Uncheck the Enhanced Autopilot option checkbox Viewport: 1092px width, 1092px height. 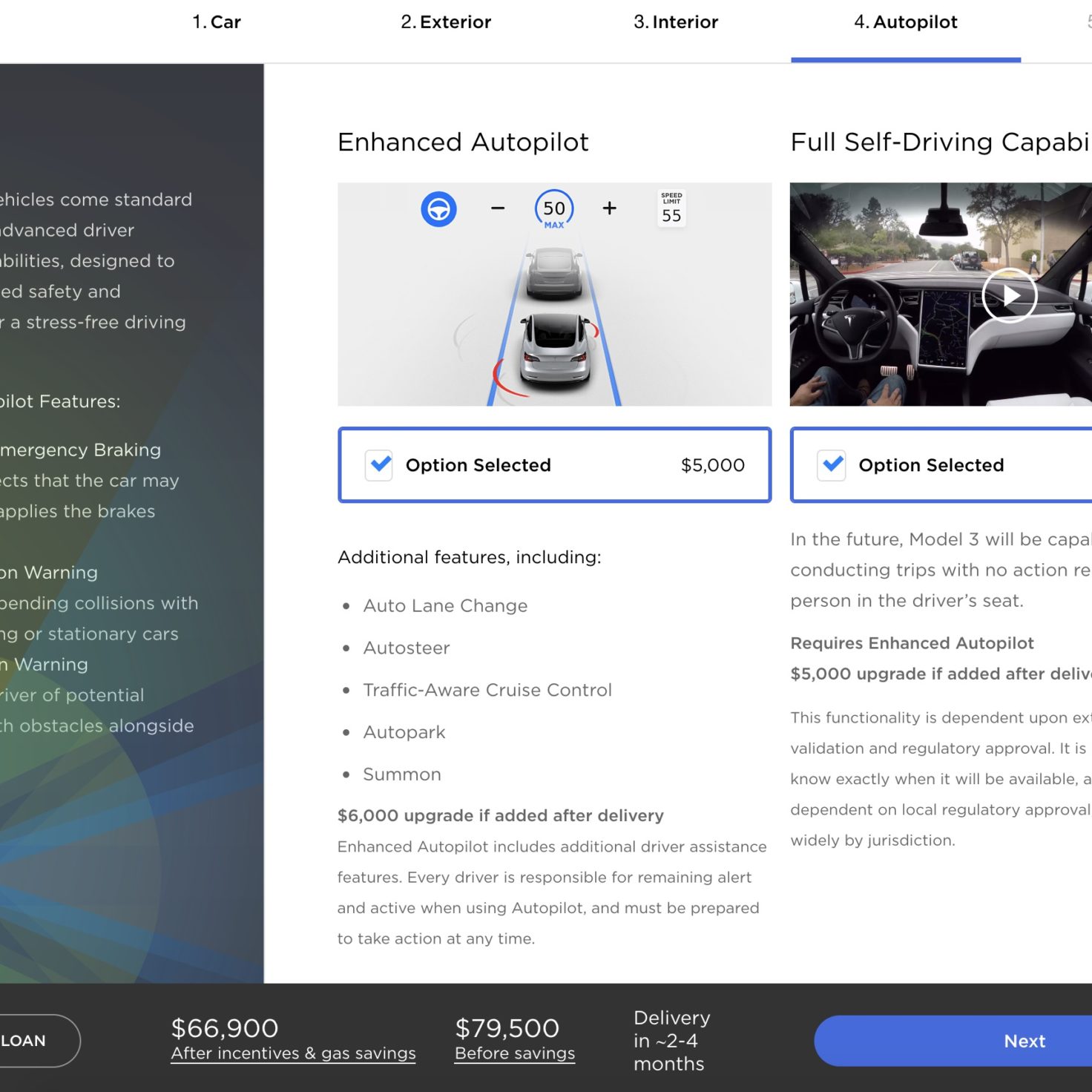[x=379, y=465]
